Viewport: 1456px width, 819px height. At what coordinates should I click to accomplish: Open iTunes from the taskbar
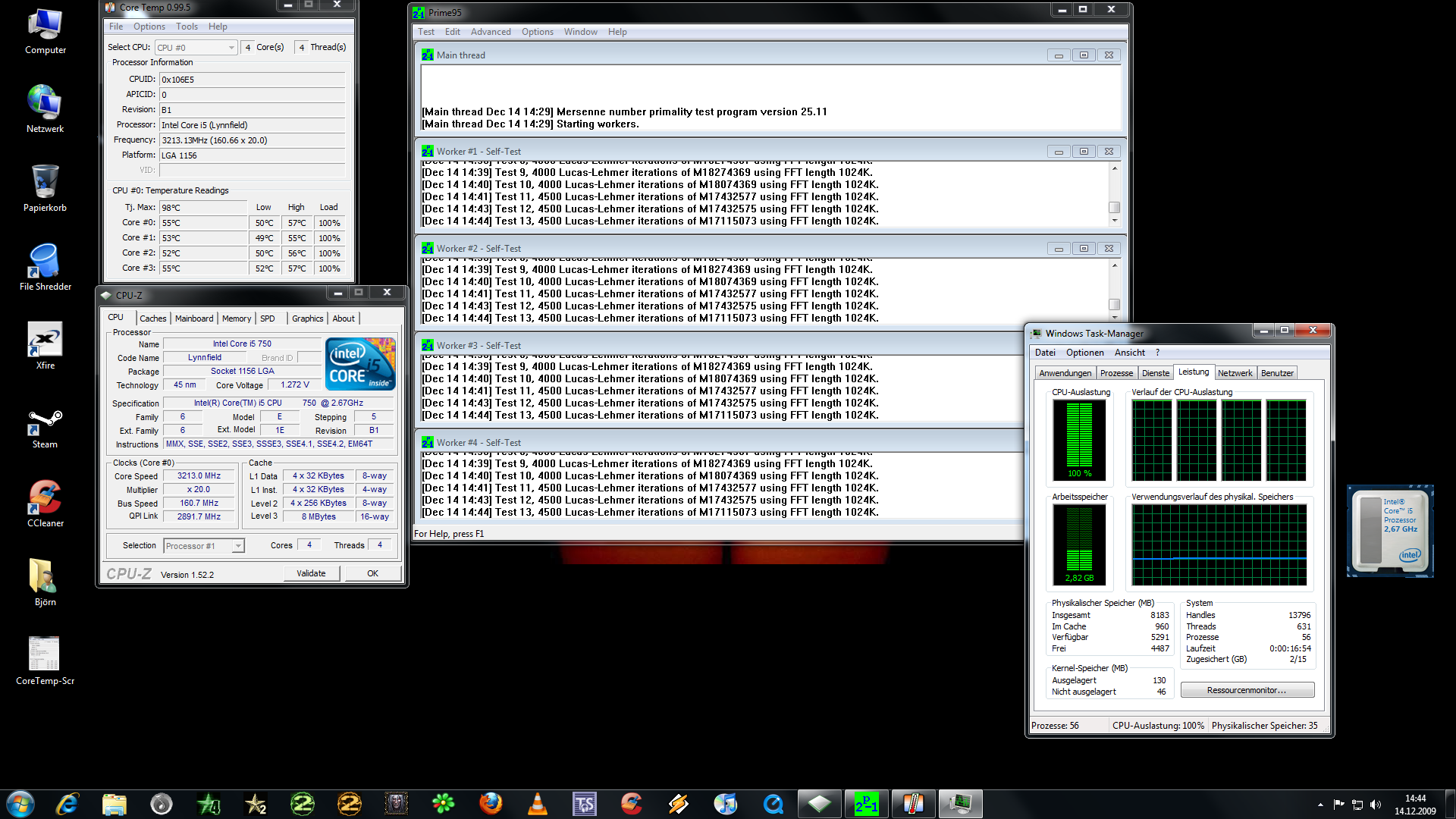point(726,804)
